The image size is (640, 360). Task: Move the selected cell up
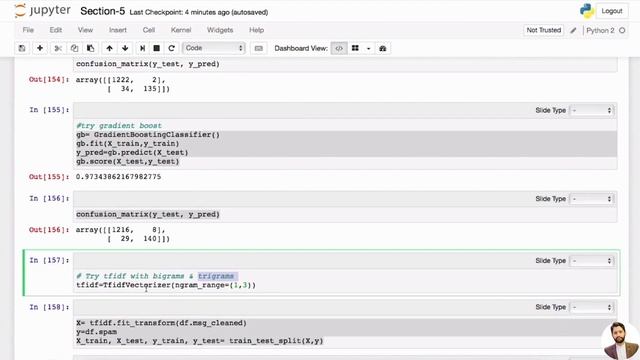(109, 48)
